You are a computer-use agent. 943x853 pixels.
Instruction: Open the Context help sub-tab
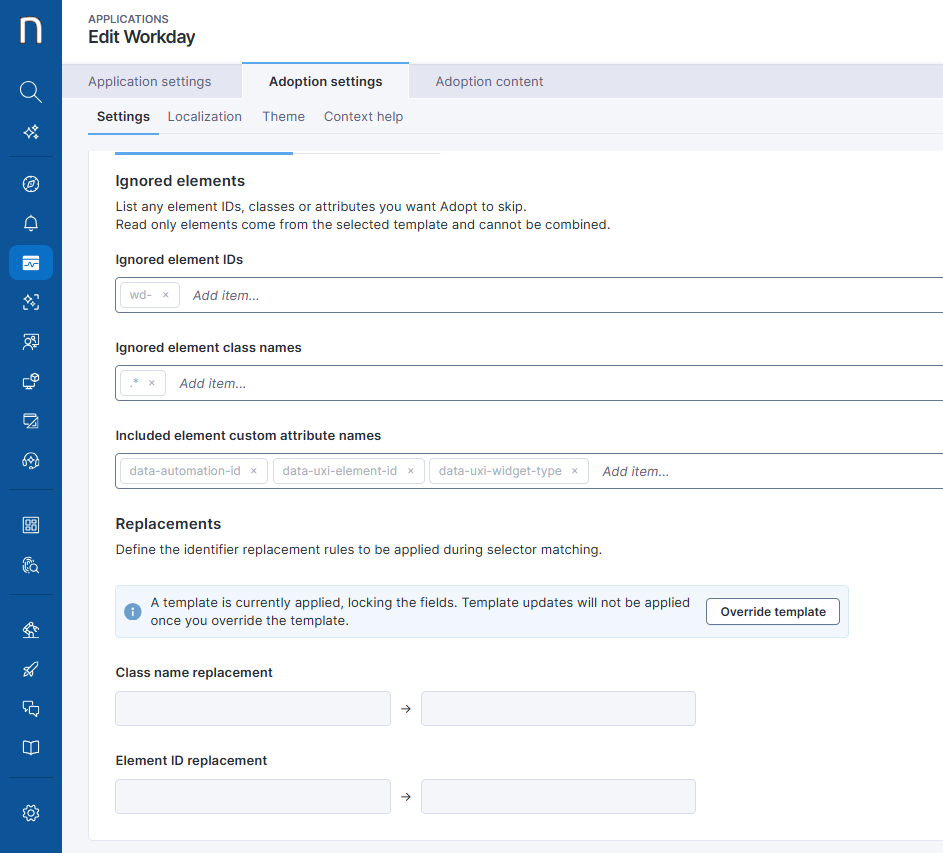[x=363, y=117]
